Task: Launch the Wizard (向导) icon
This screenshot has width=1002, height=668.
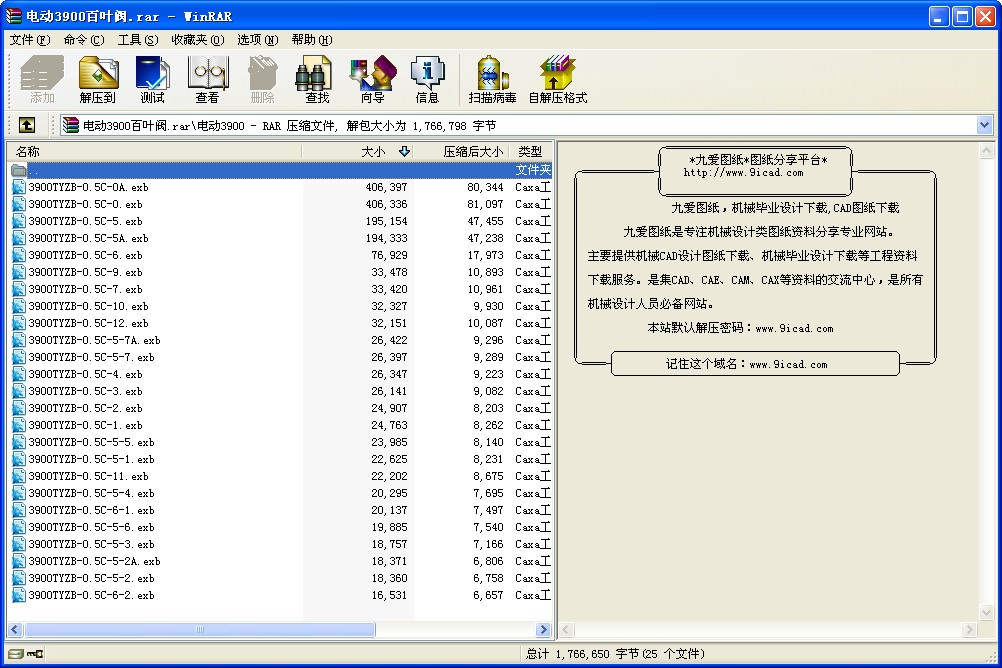Action: (x=372, y=79)
